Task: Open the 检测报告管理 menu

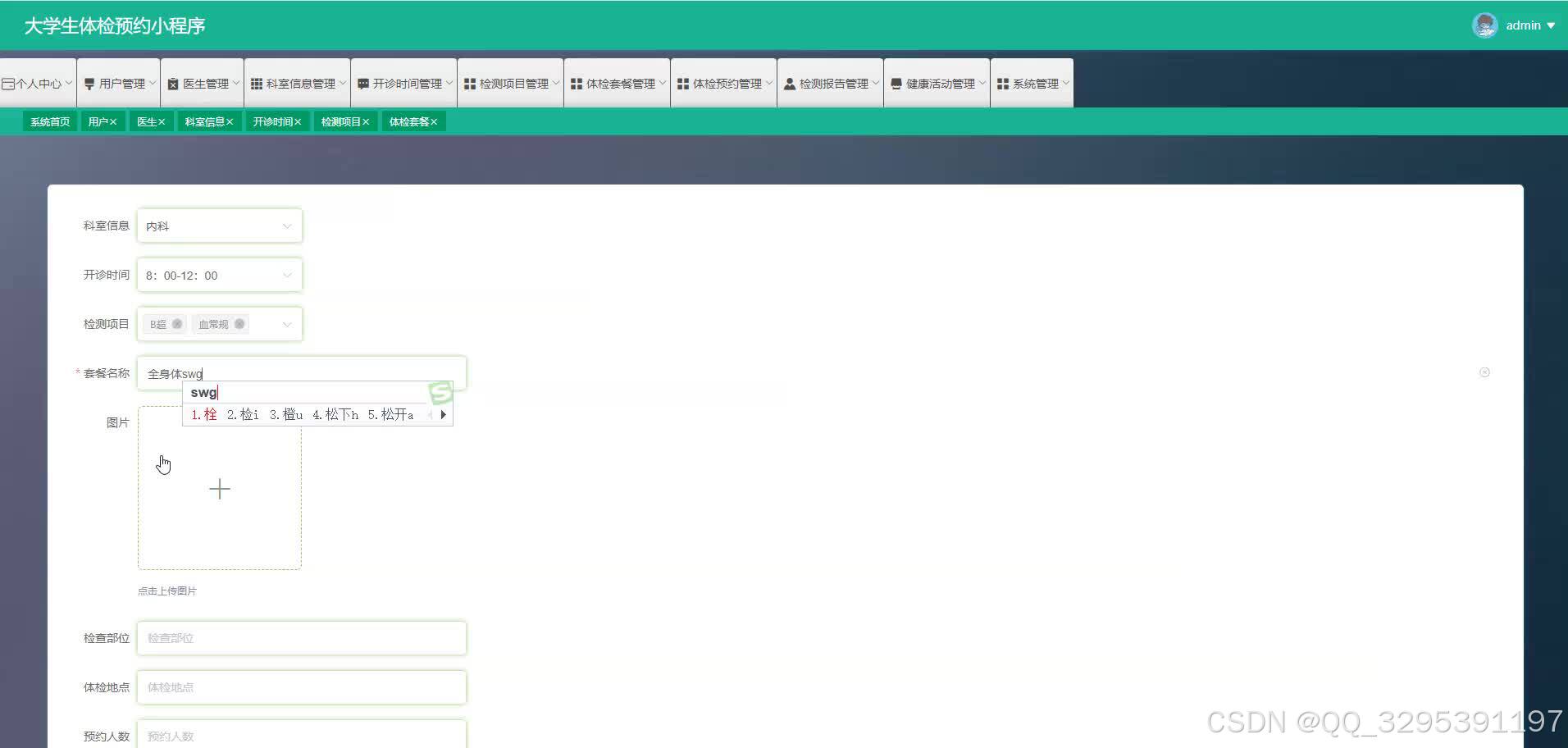Action: click(831, 83)
